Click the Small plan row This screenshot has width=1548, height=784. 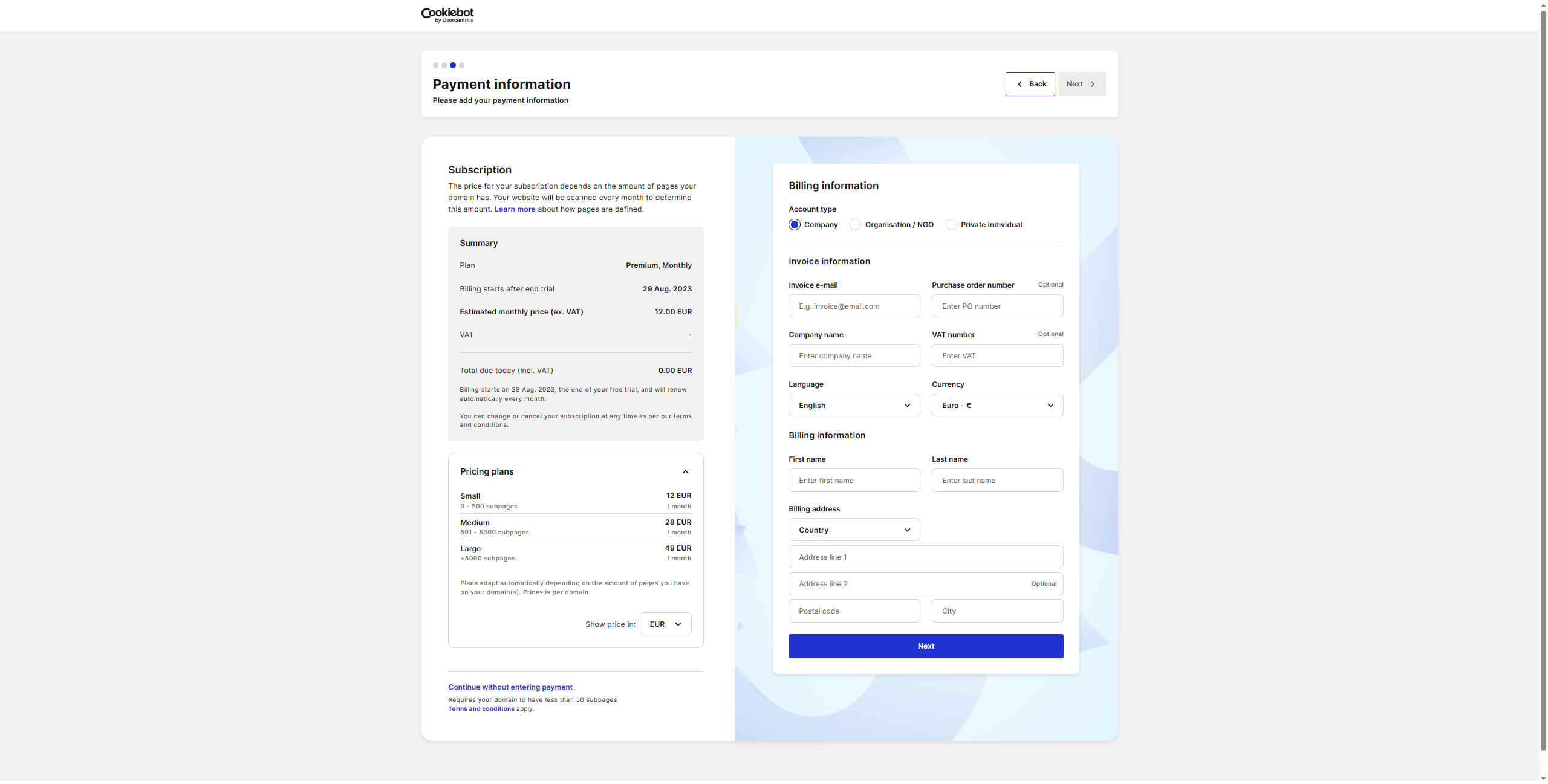pos(575,501)
